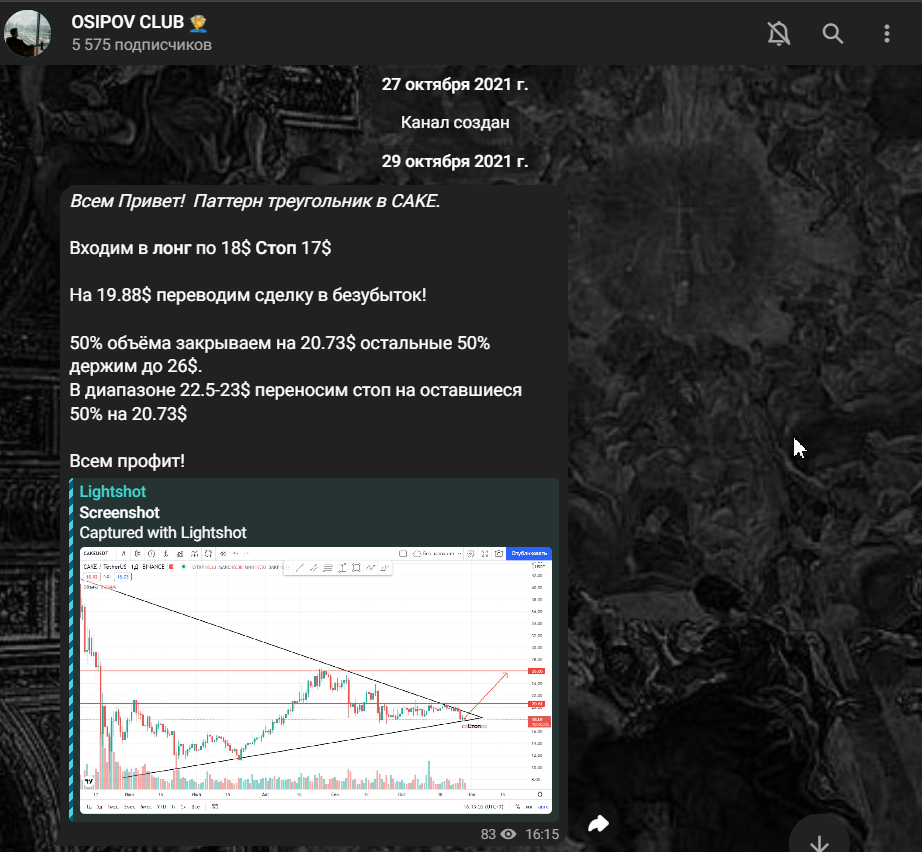922x852 pixels.
Task: Jump to latest messages down arrow
Action: pos(819,843)
